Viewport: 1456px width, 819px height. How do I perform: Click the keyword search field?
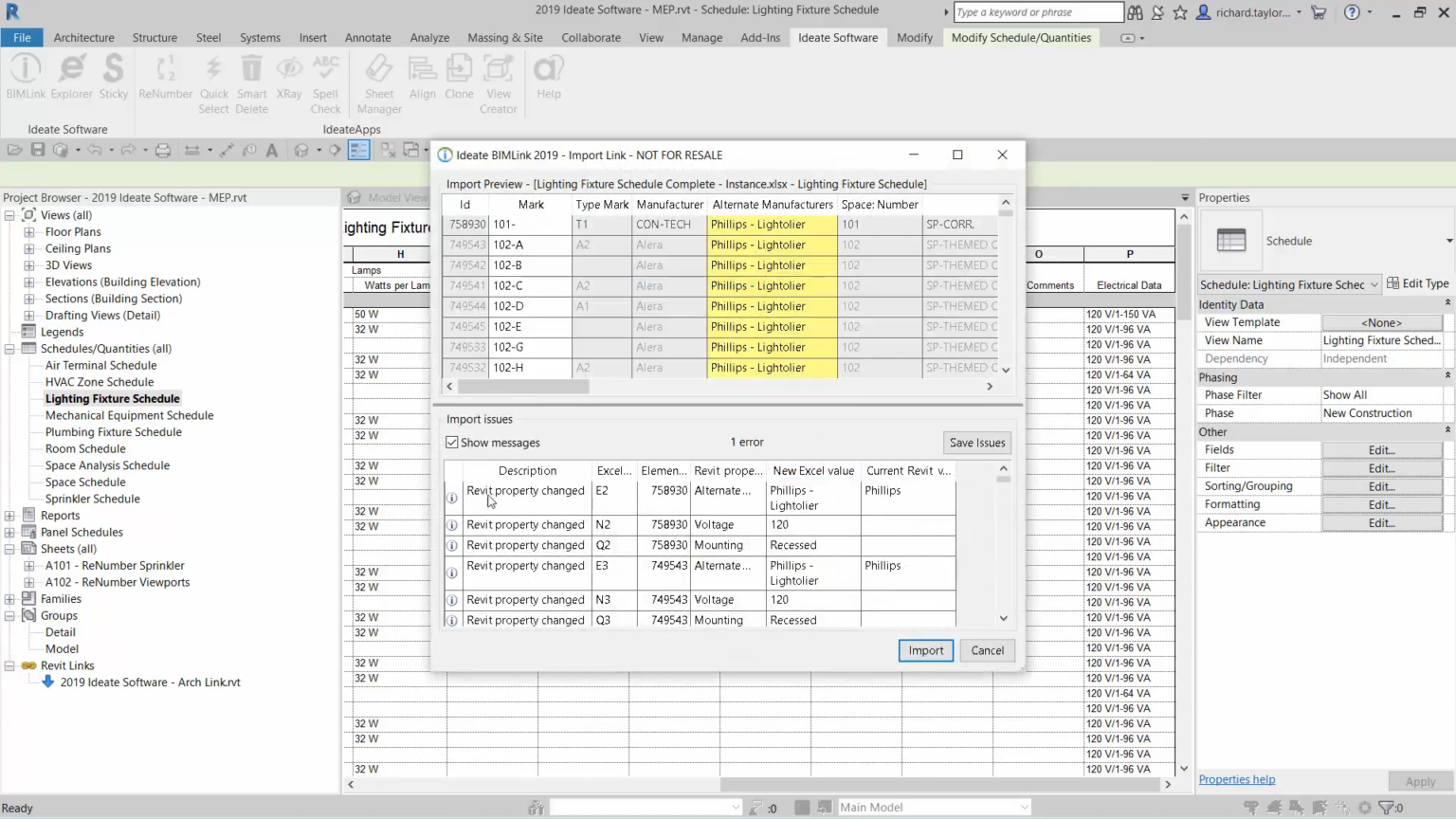coord(1037,12)
